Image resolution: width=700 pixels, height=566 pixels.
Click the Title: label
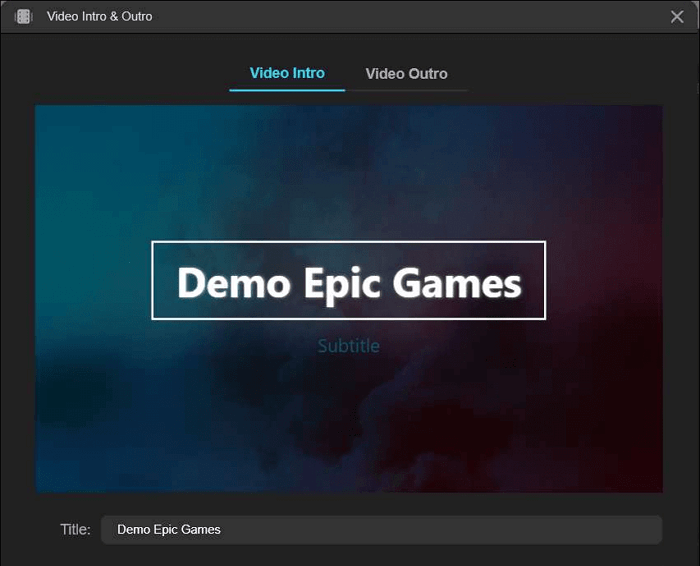tap(75, 529)
